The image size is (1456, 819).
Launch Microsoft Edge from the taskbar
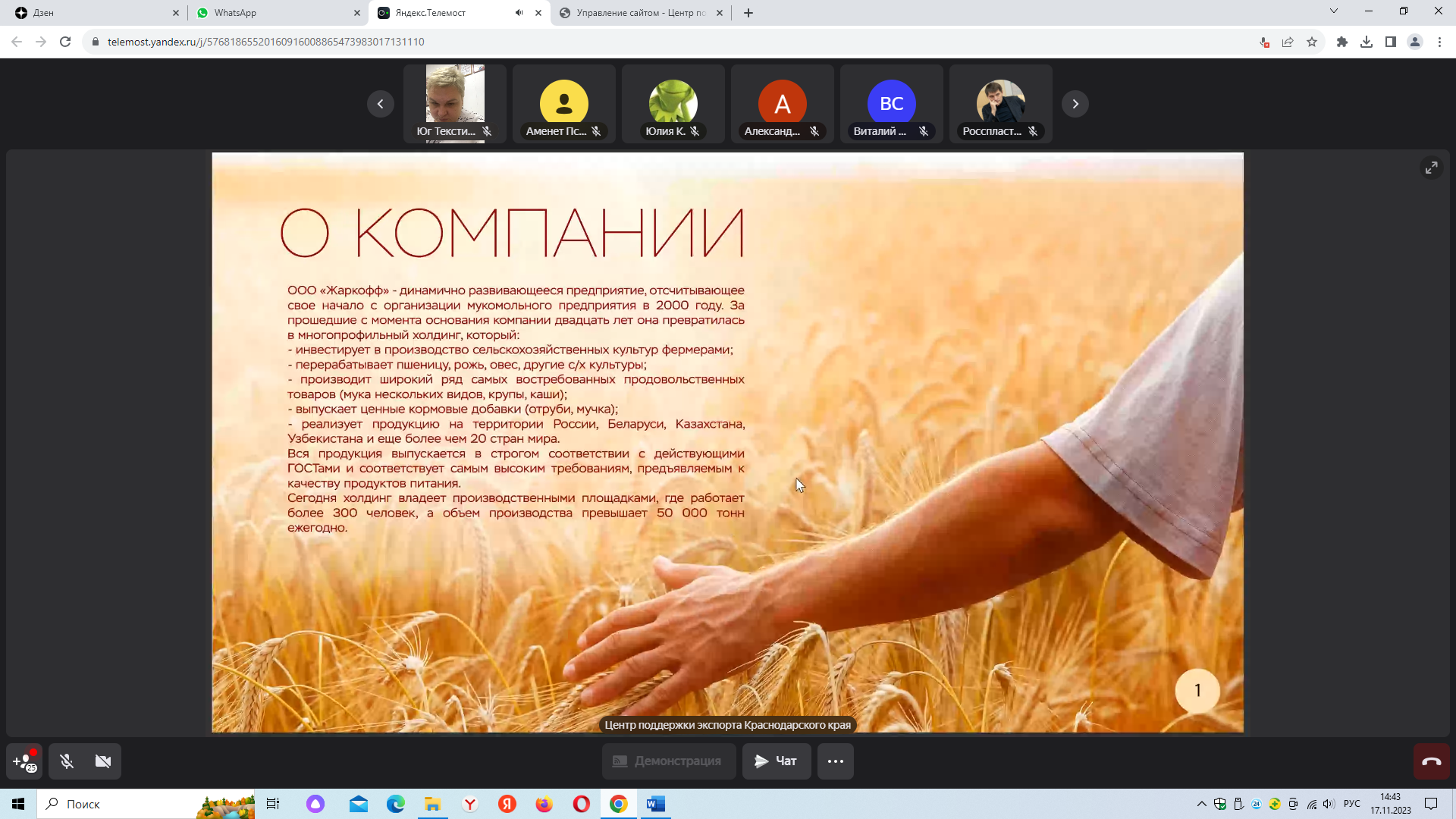[396, 804]
